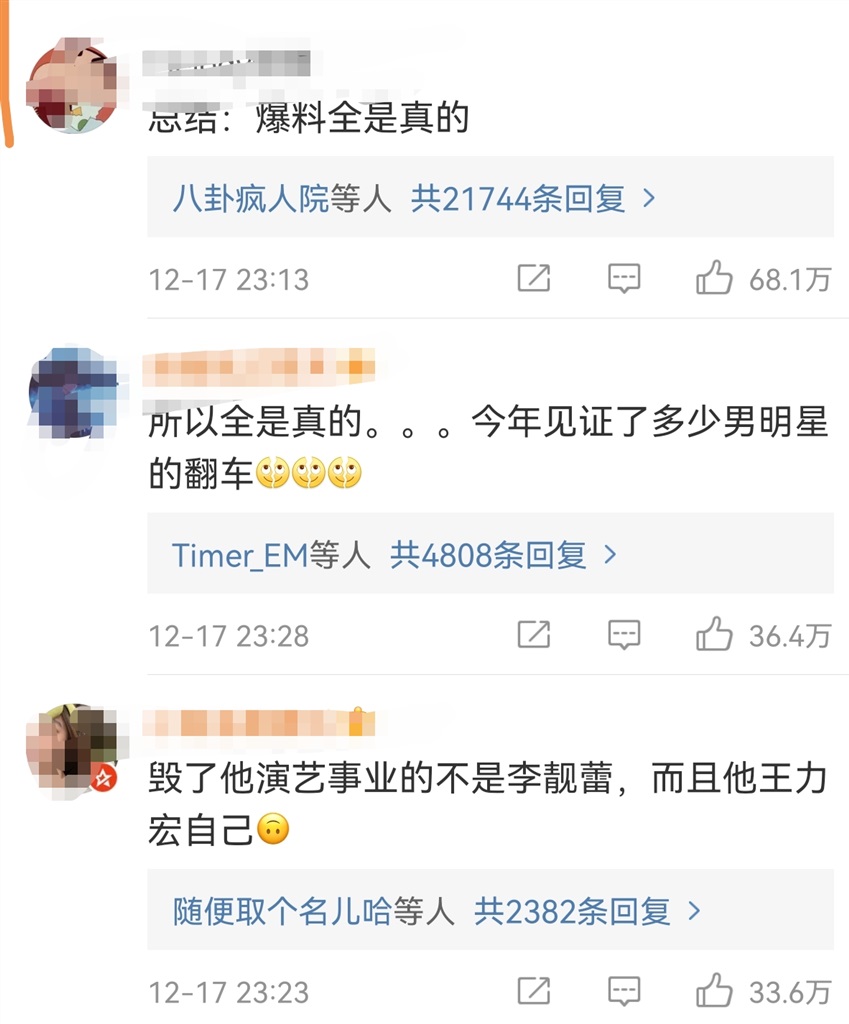
Task: Share the 12-17 23:13 comment
Action: (x=534, y=278)
